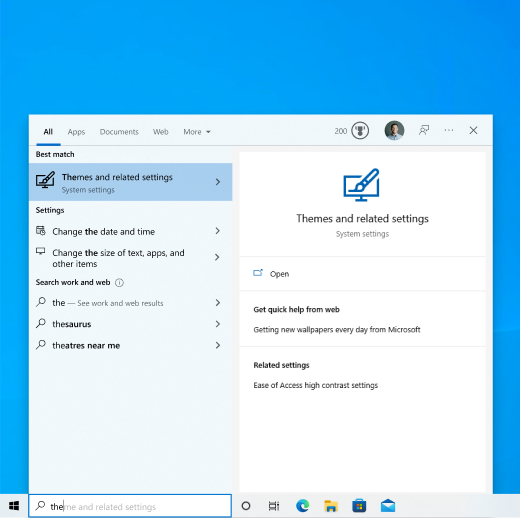Screen dimensions: 520x518
Task: Click the calendar icon beside Change the date and time
Action: tap(41, 231)
